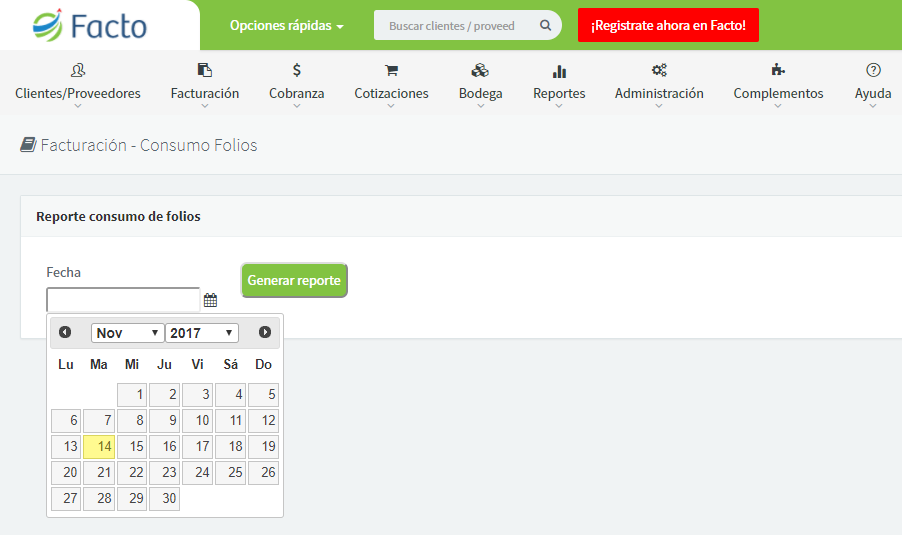Expand chevron under Facturación
This screenshot has height=535, width=902.
[x=205, y=106]
